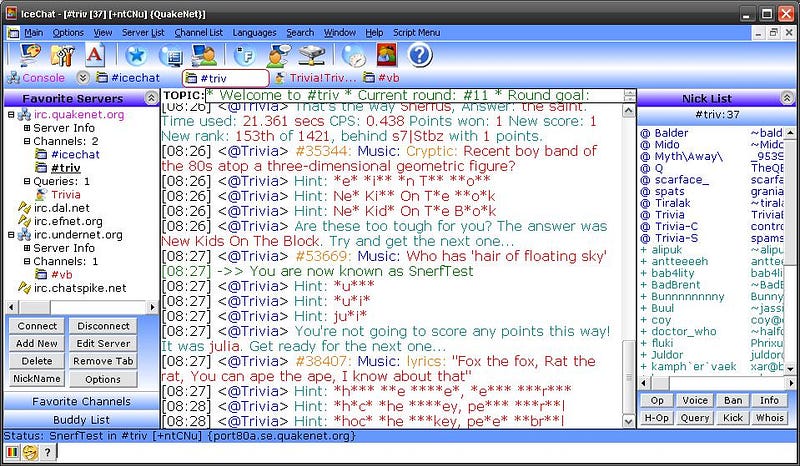Image resolution: width=800 pixels, height=466 pixels.
Task: Collapse the 'Channels: 1' node
Action: (28, 261)
